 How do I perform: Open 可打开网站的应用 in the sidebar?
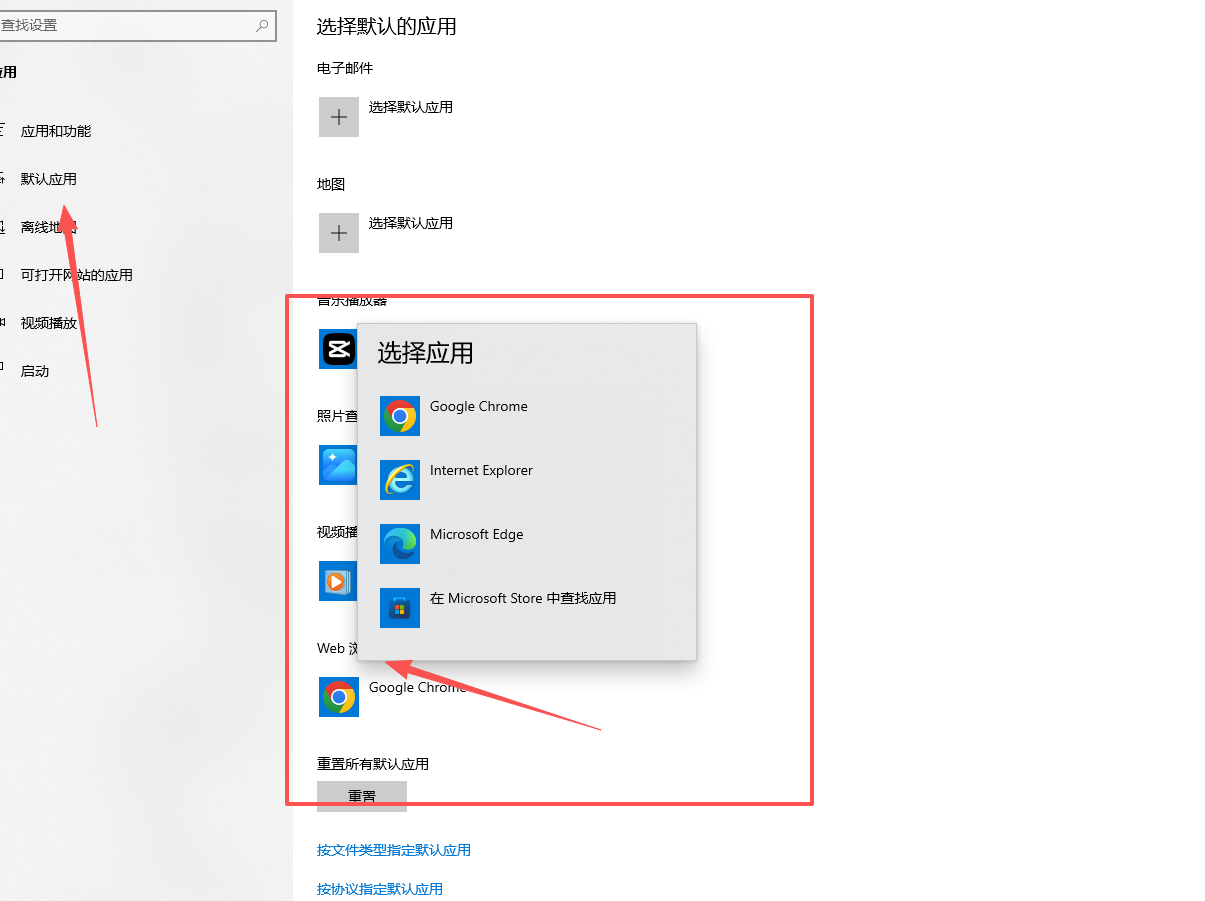(77, 275)
